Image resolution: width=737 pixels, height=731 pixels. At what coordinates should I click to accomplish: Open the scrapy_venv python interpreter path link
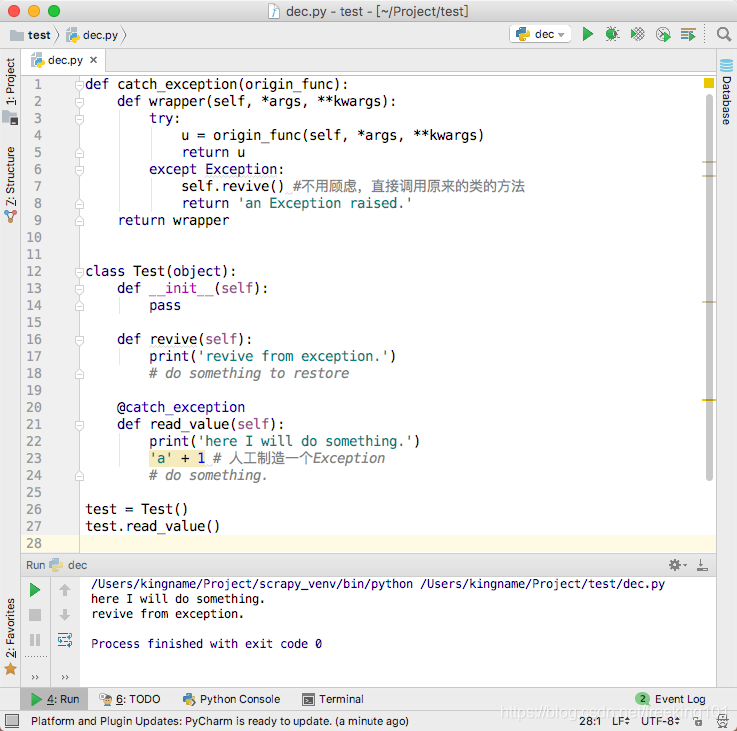click(251, 584)
